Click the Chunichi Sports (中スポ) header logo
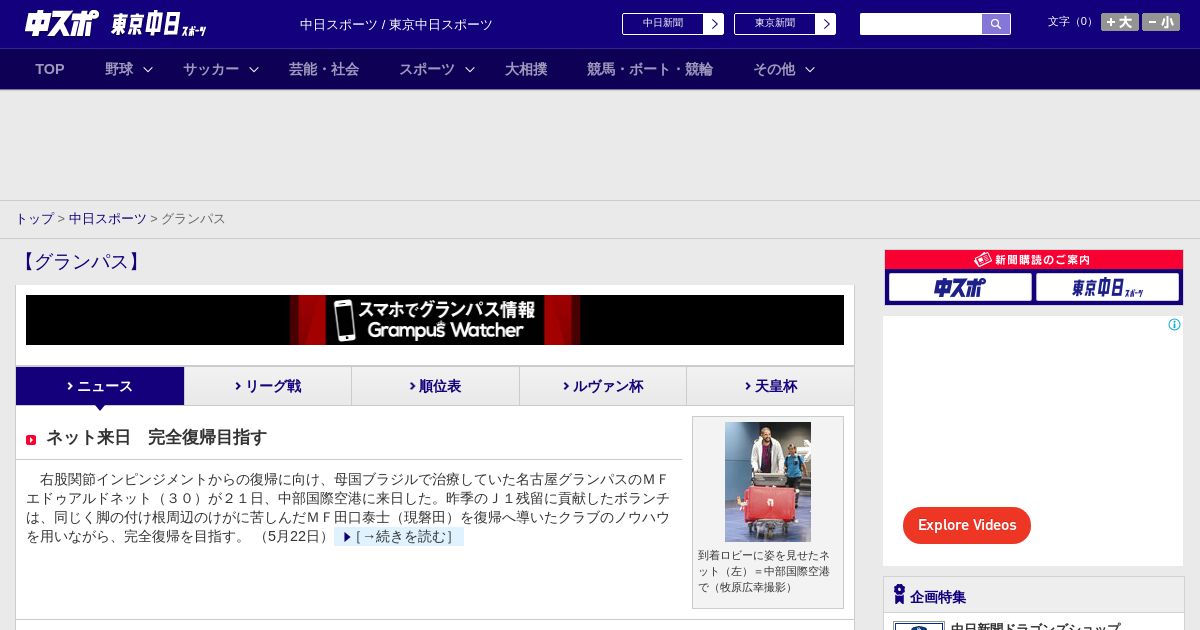 pyautogui.click(x=61, y=24)
